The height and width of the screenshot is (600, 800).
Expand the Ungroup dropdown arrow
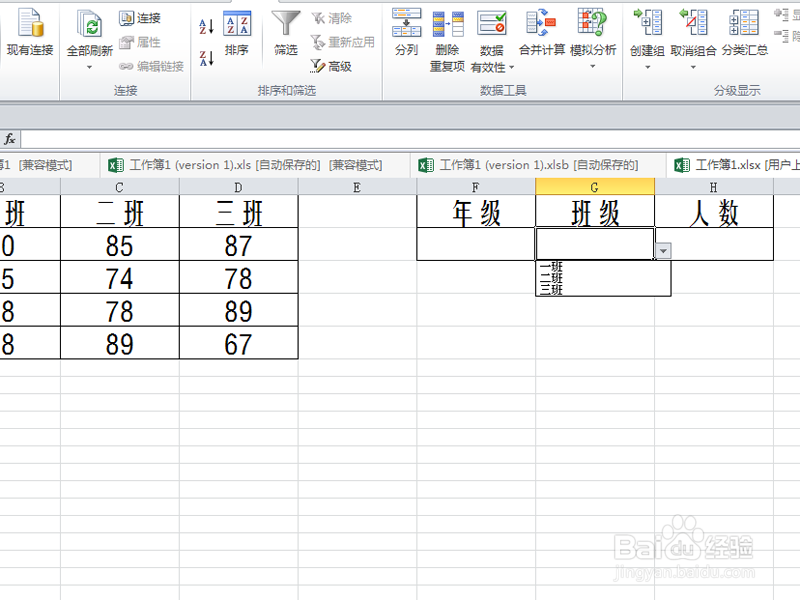pos(693,67)
